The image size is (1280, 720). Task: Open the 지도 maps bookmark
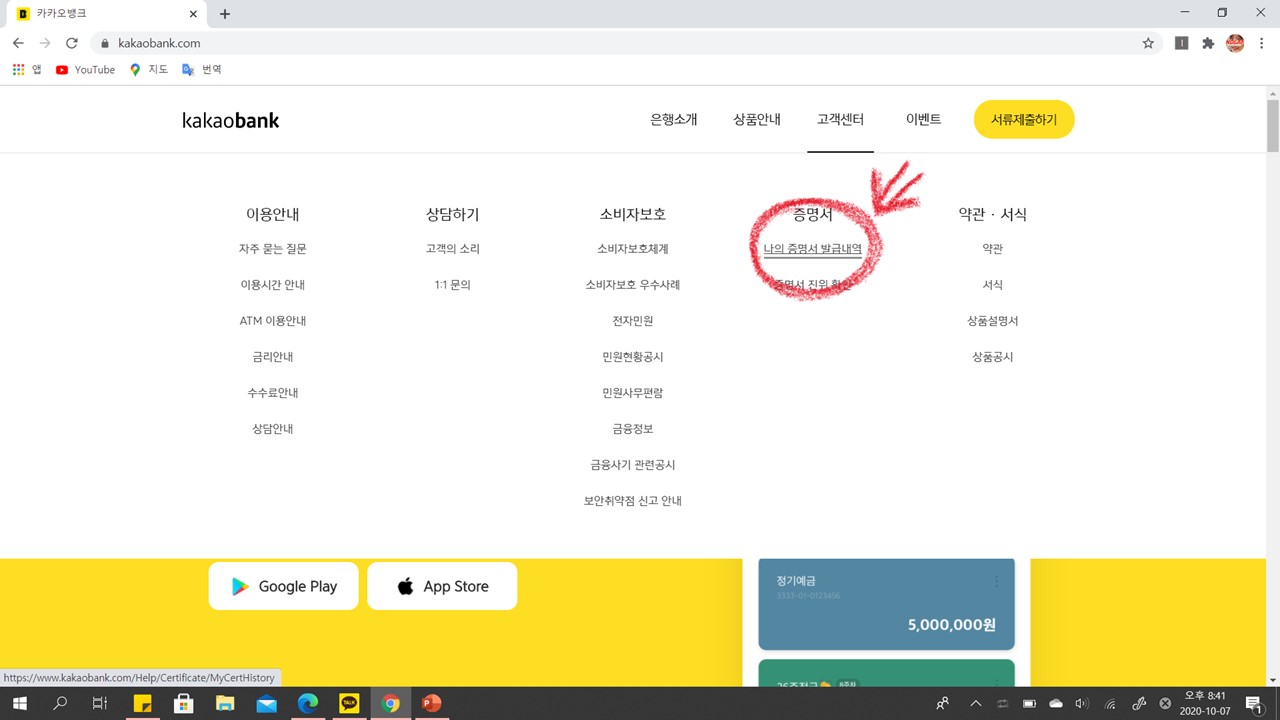[149, 70]
